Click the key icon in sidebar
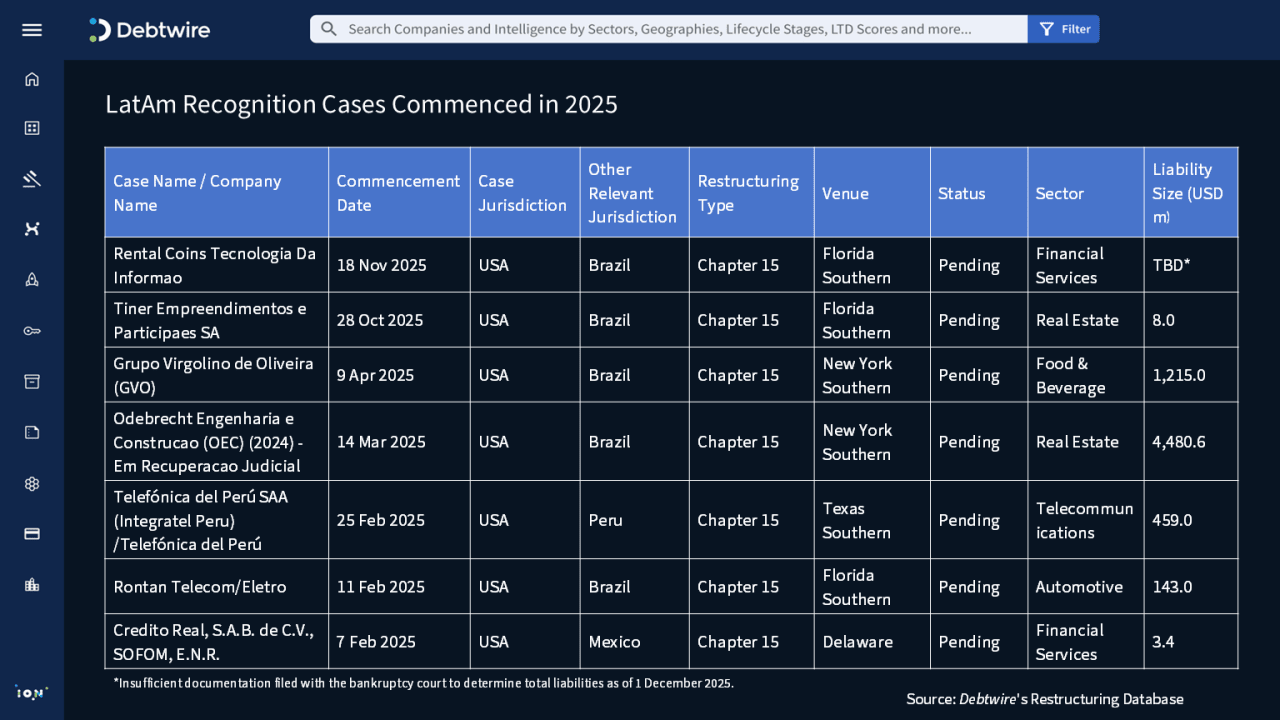Image resolution: width=1280 pixels, height=720 pixels. coord(32,331)
